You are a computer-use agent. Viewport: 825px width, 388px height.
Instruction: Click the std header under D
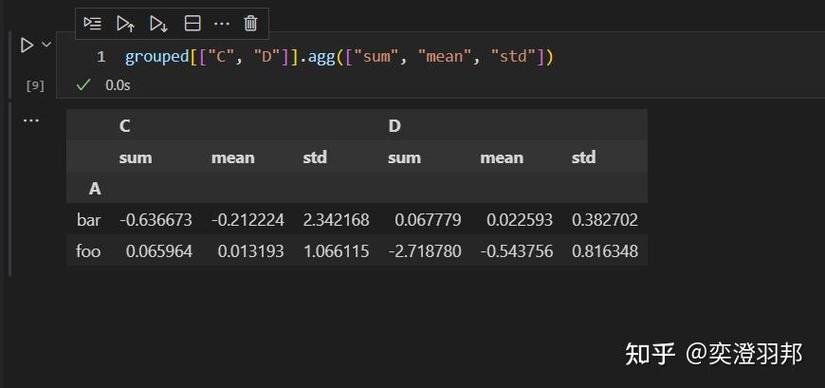pos(583,157)
